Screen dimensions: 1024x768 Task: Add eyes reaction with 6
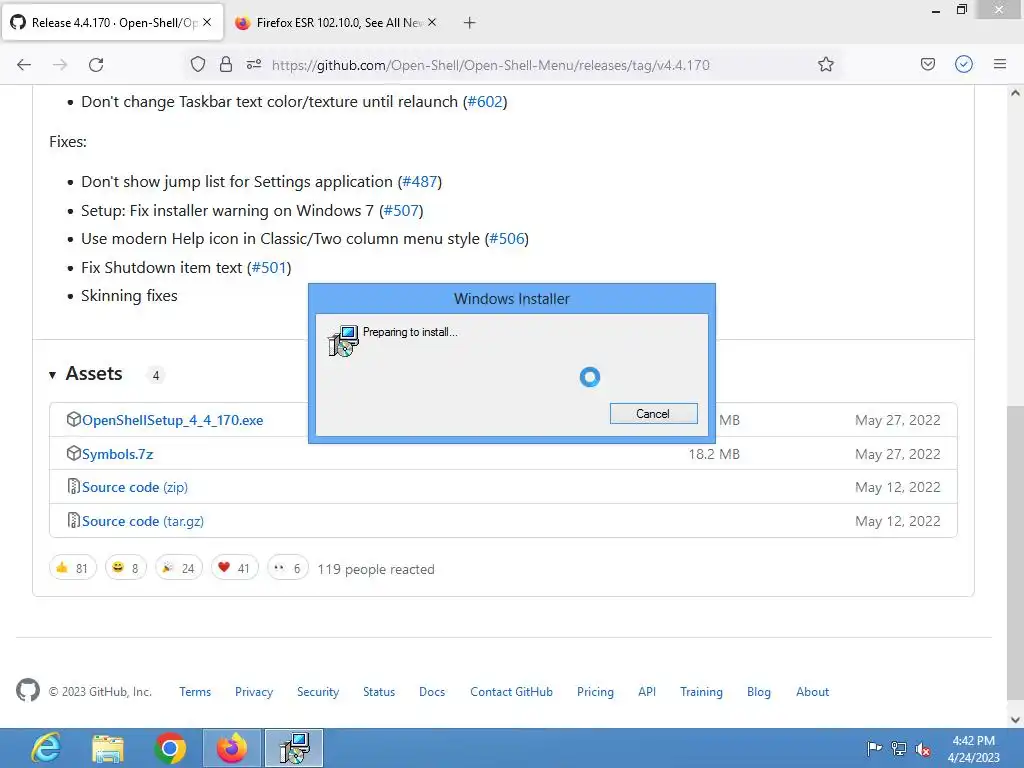(288, 568)
